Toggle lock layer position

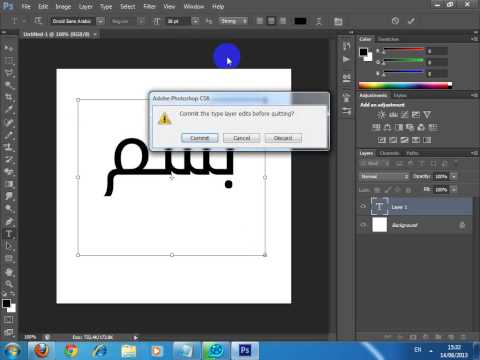pyautogui.click(x=398, y=190)
